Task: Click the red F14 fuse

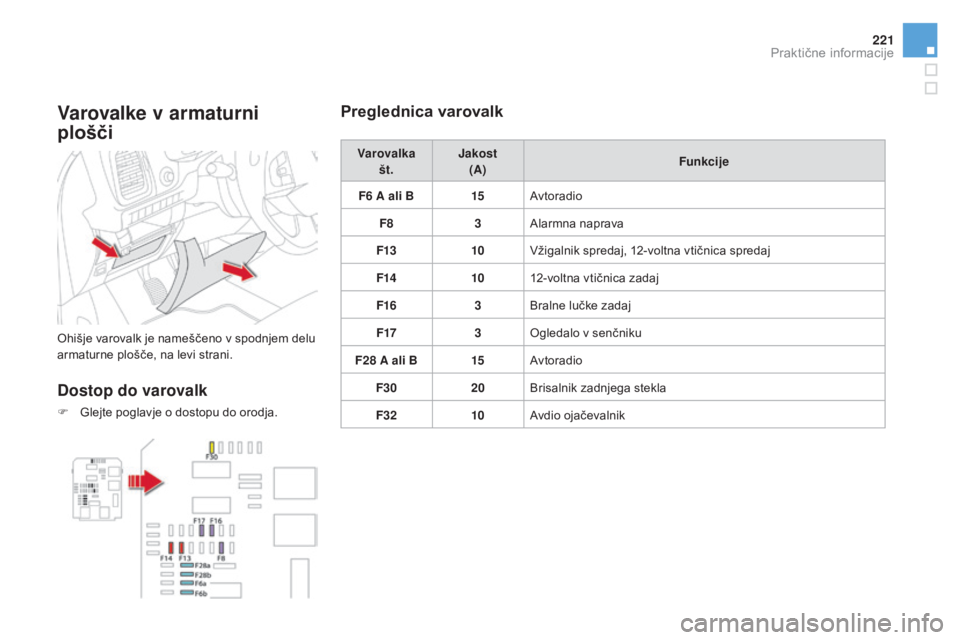Action: pyautogui.click(x=170, y=548)
